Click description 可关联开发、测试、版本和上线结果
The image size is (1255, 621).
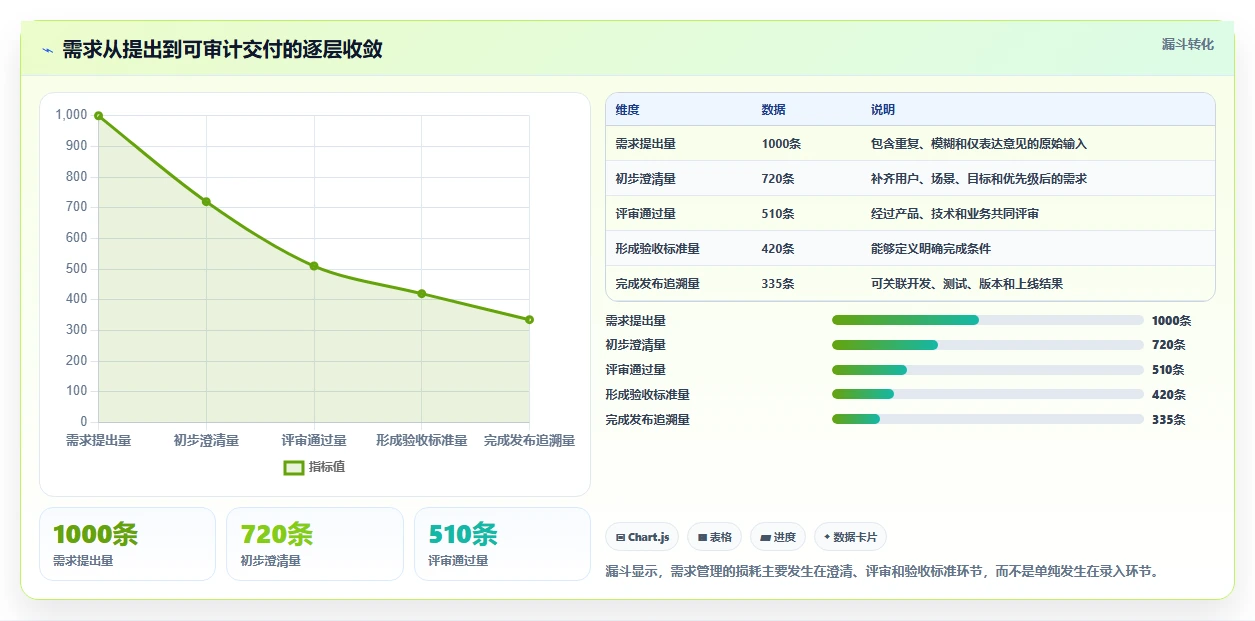967,284
